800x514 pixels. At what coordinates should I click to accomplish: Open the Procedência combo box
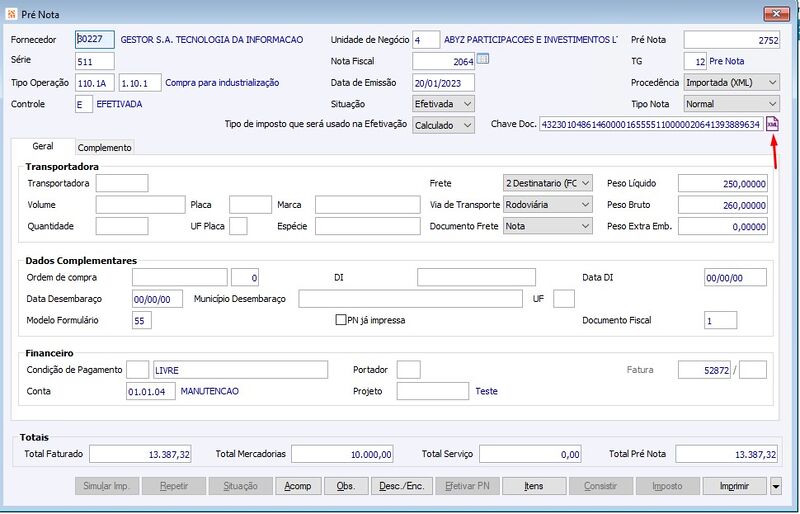click(732, 83)
